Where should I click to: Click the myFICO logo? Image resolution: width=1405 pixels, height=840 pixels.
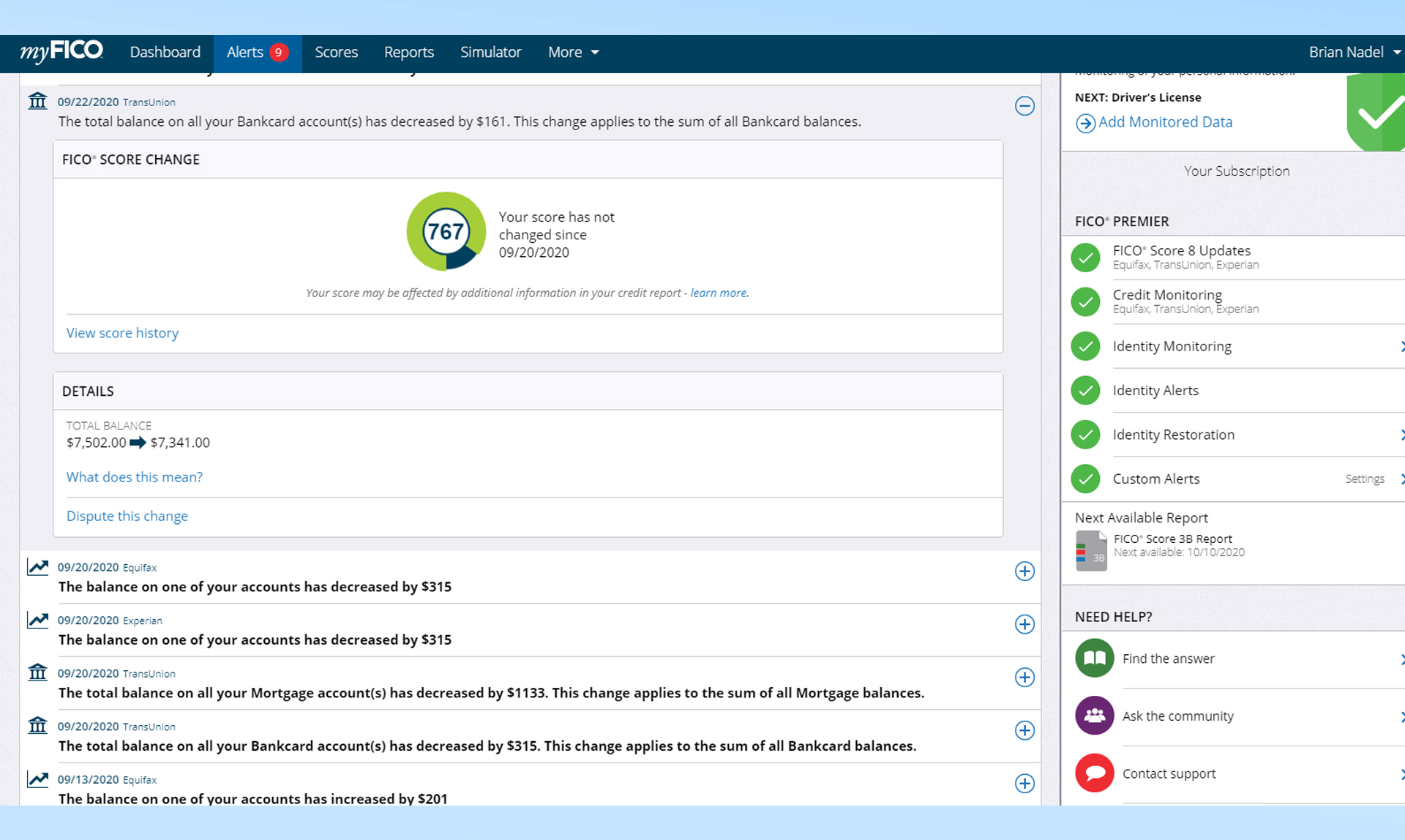point(61,52)
